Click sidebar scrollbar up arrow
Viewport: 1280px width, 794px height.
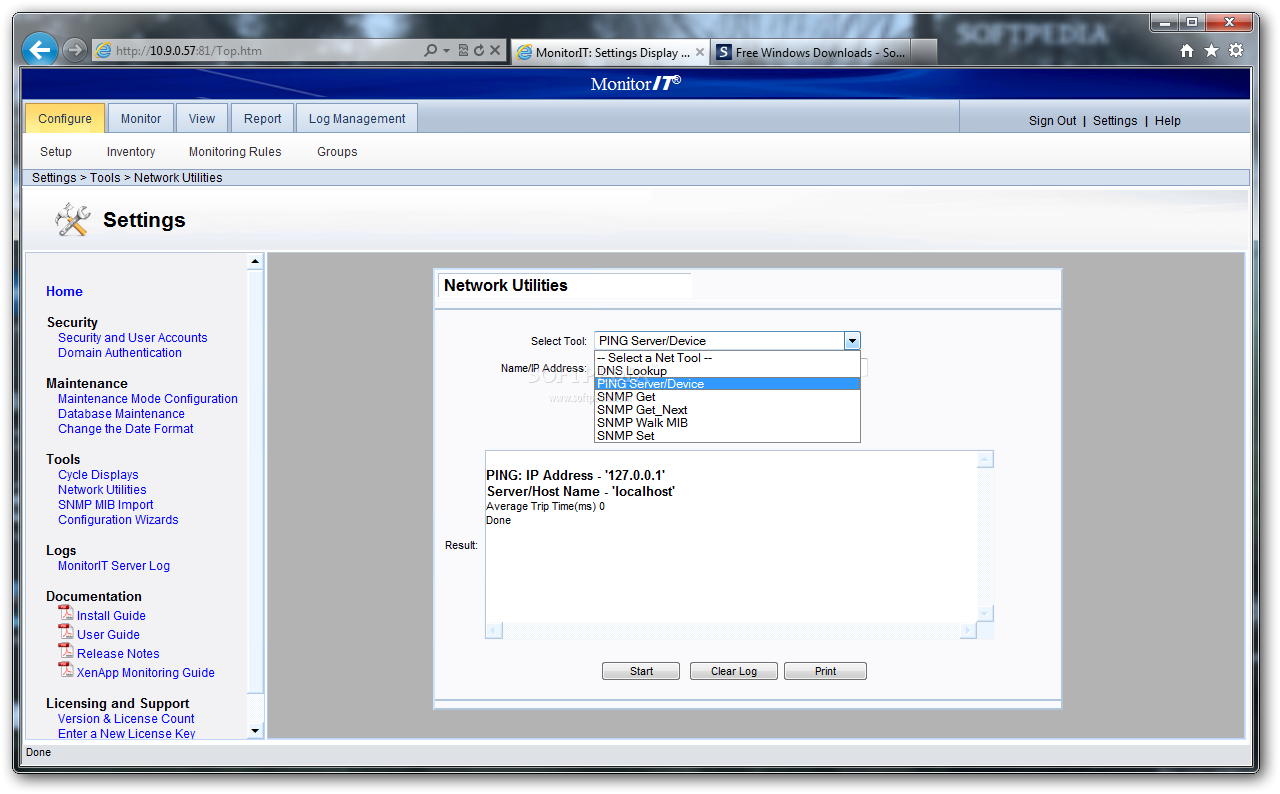click(255, 262)
